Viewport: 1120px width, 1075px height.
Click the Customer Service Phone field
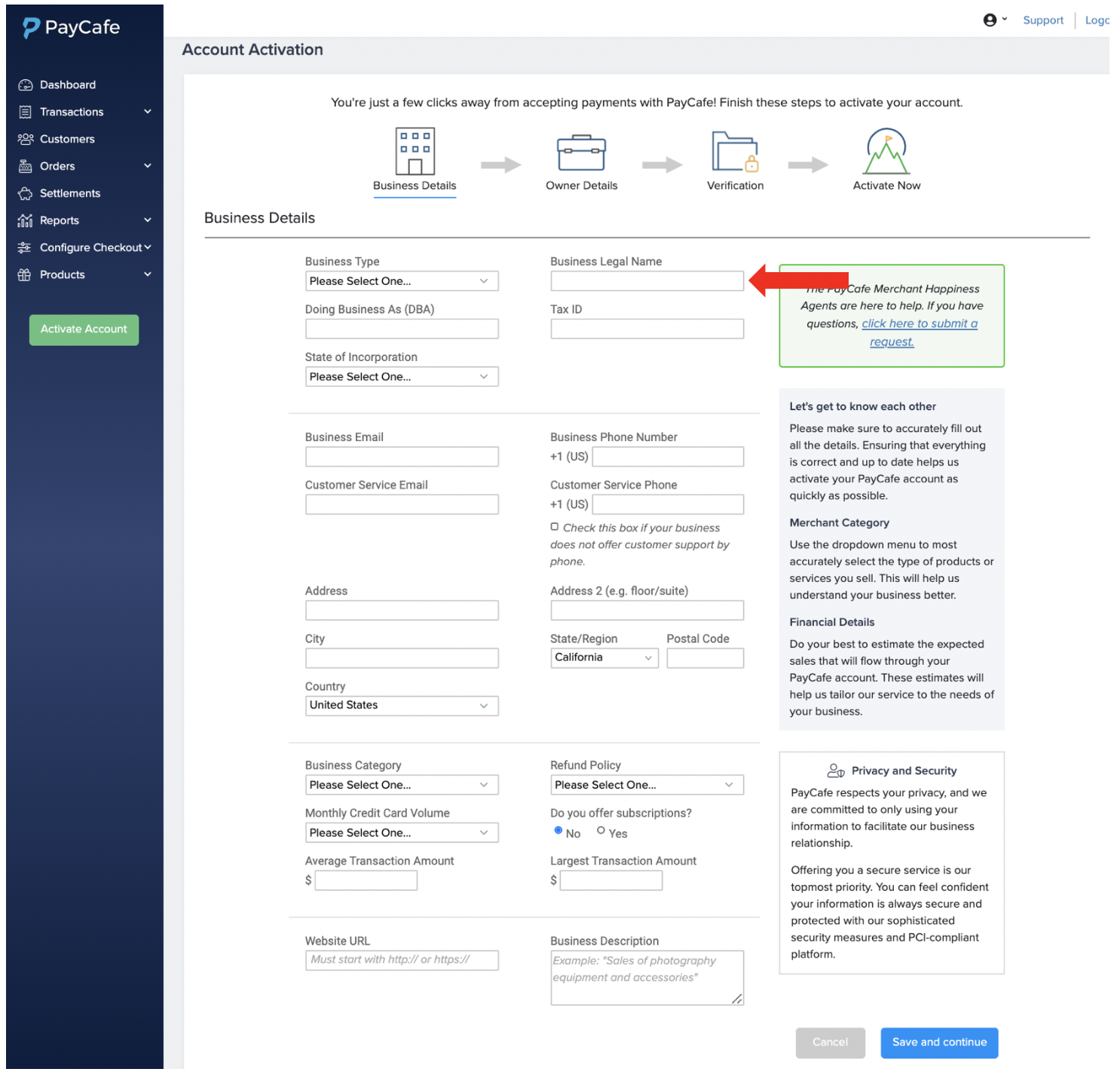point(668,504)
